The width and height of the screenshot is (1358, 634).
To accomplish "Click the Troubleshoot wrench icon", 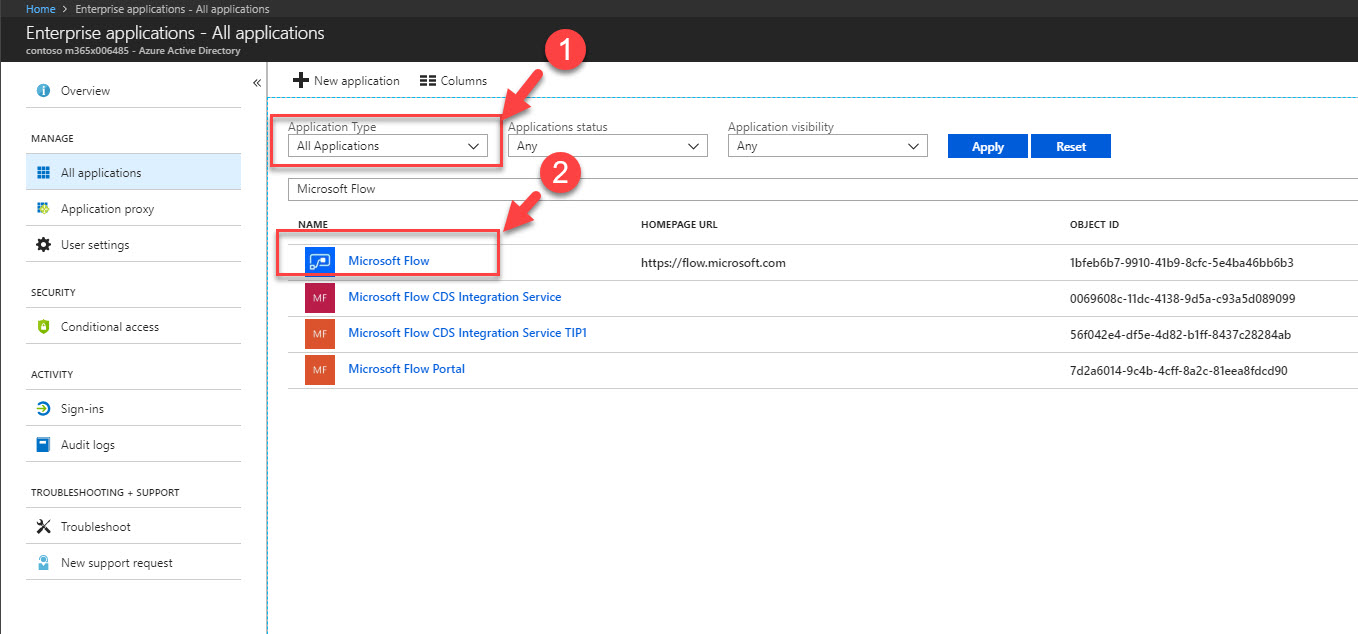I will [x=43, y=527].
